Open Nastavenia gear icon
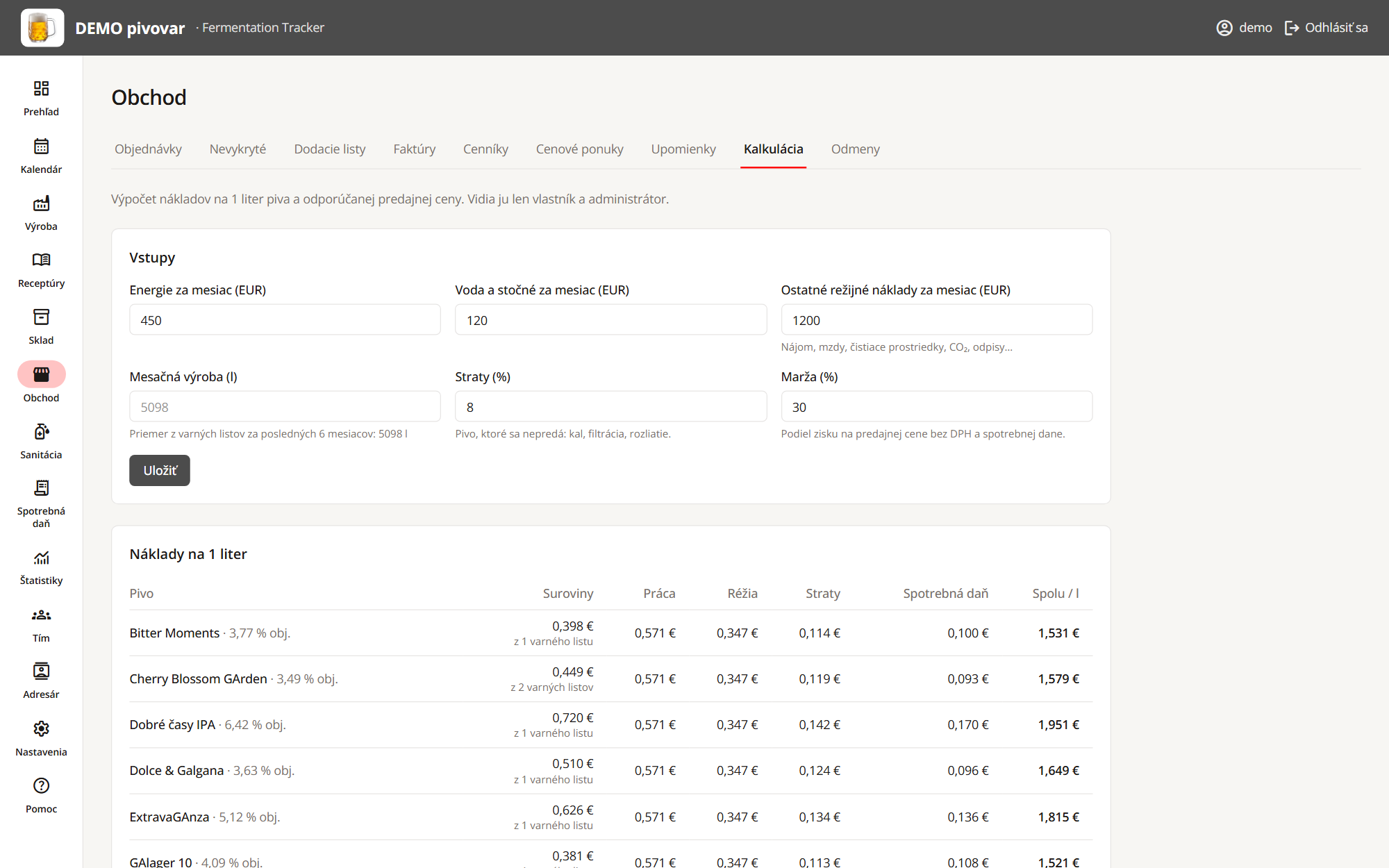The image size is (1389, 868). click(41, 729)
